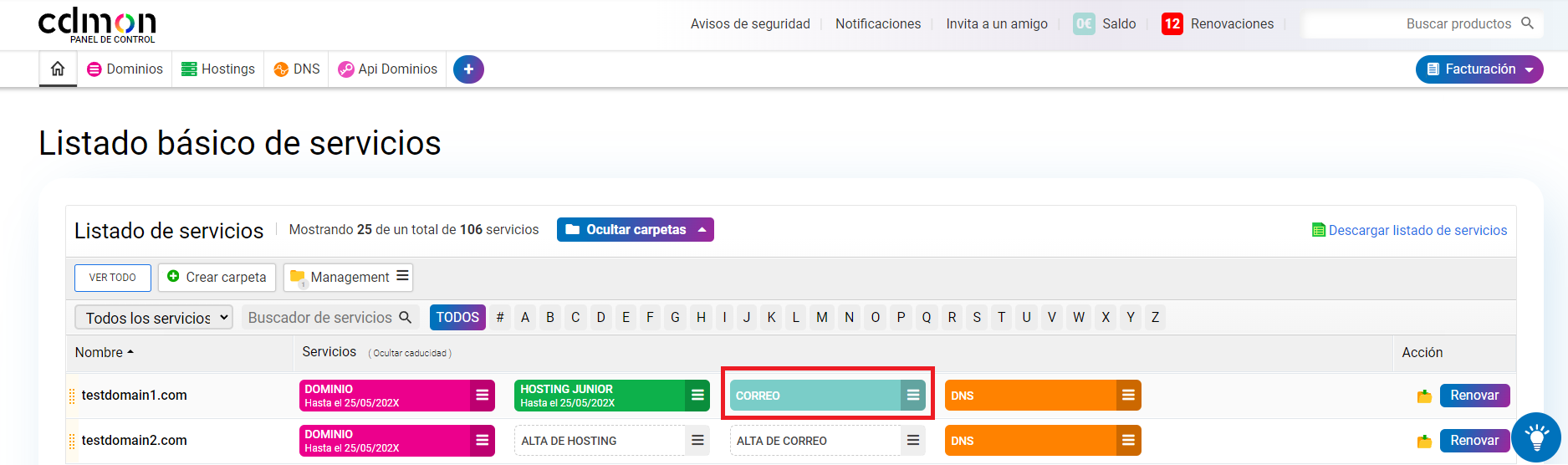Open the Dominios tab
Viewport: 1568px width, 465px height.
pos(125,69)
